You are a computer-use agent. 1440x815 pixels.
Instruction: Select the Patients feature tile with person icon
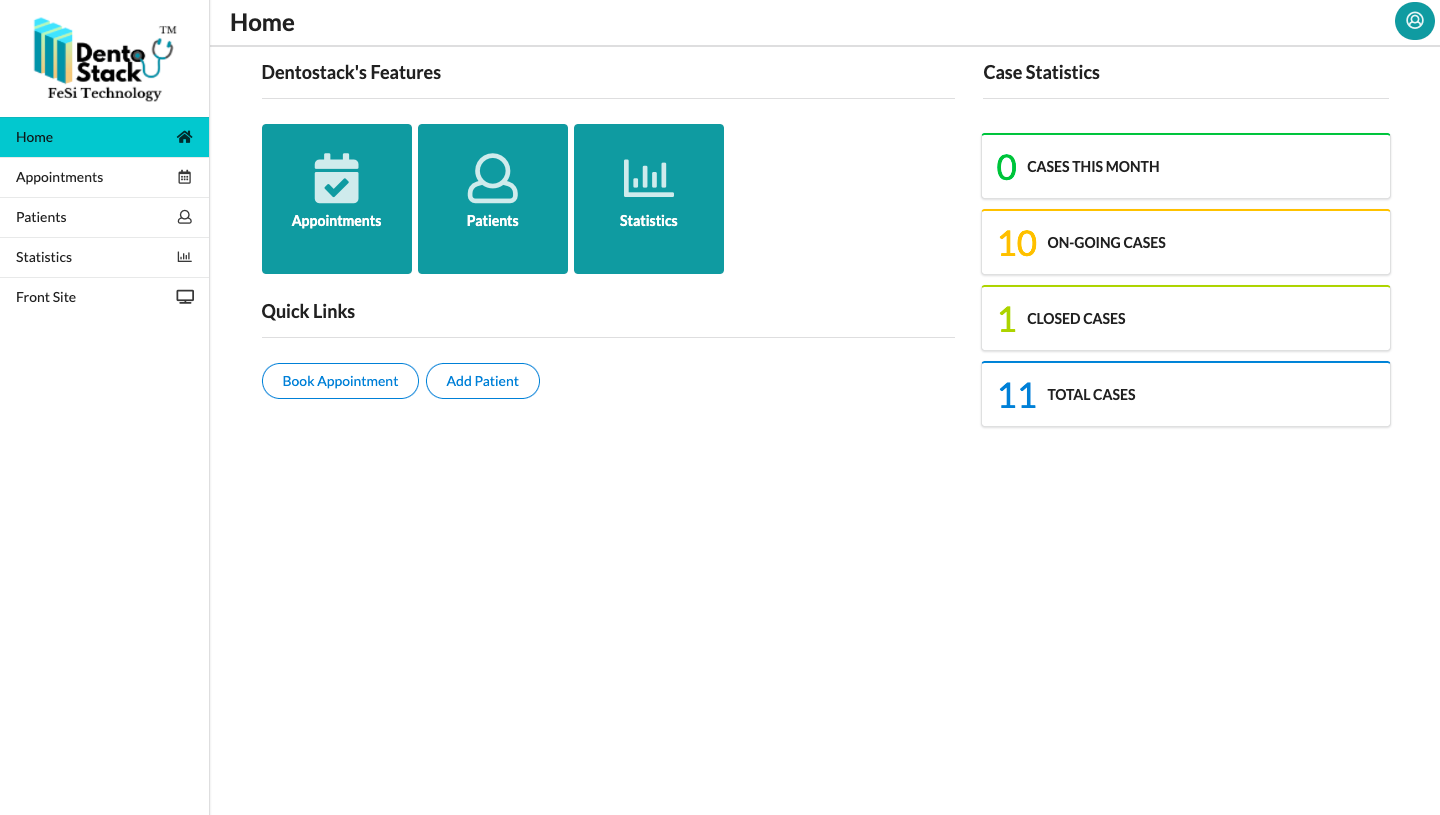click(x=492, y=198)
